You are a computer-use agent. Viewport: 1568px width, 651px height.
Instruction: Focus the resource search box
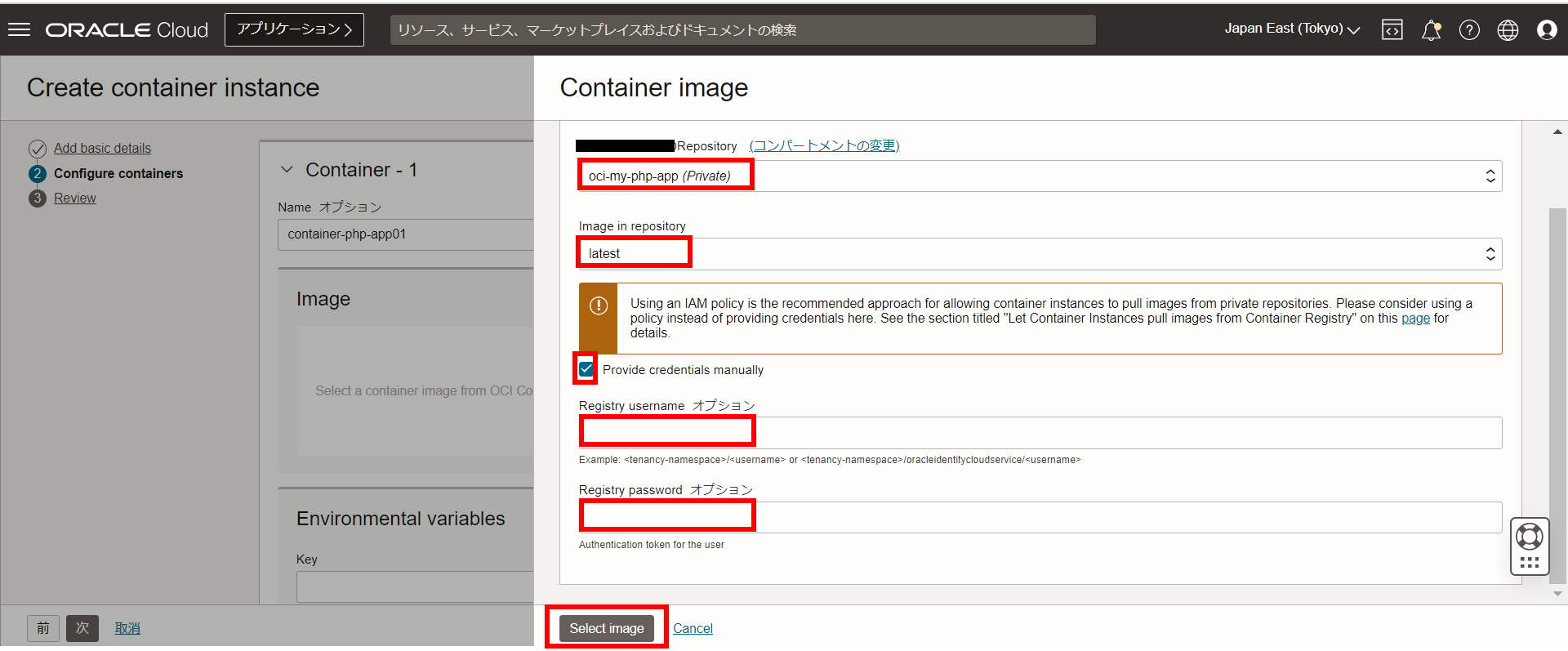coord(742,30)
